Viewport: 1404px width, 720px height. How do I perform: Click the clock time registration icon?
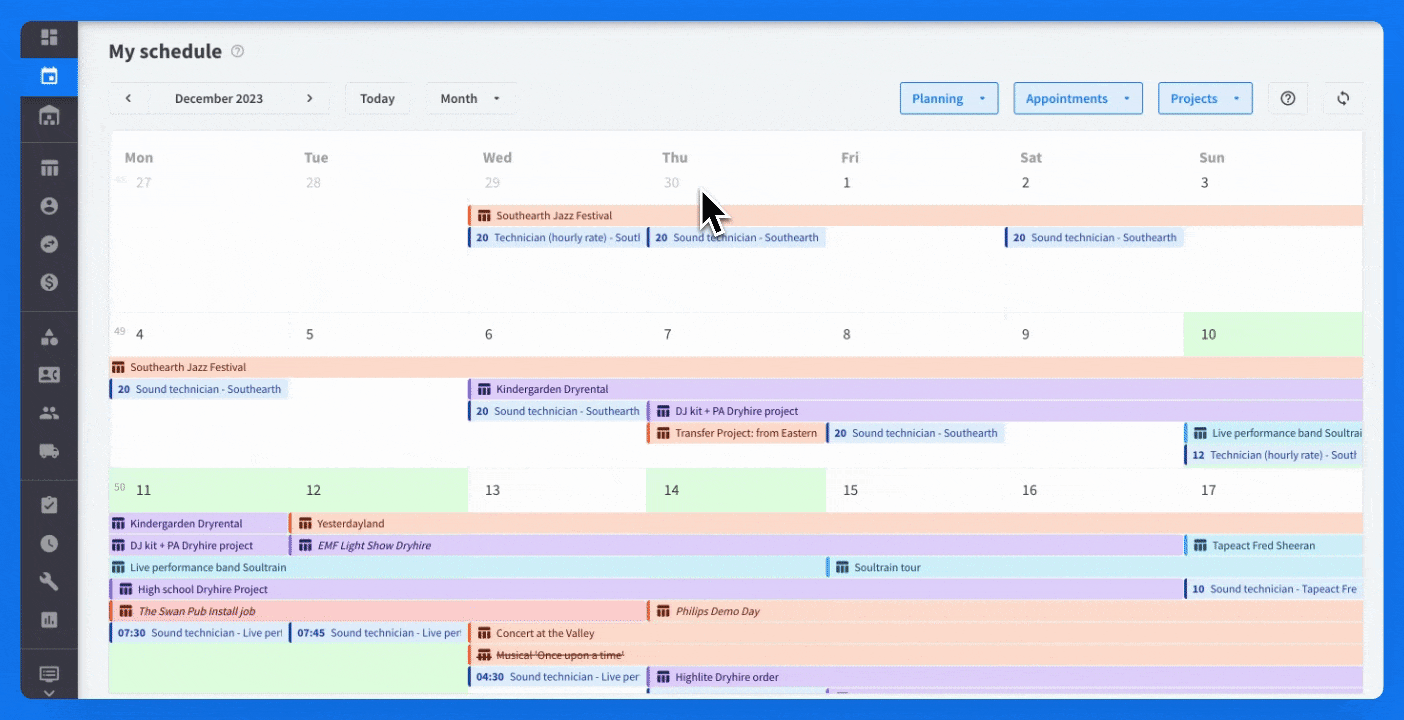pyautogui.click(x=49, y=544)
